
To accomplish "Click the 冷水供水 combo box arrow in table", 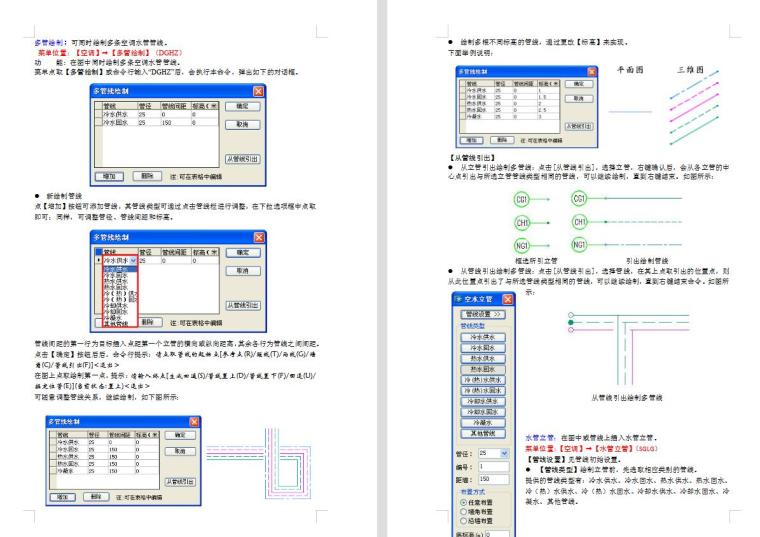I will click(x=133, y=260).
